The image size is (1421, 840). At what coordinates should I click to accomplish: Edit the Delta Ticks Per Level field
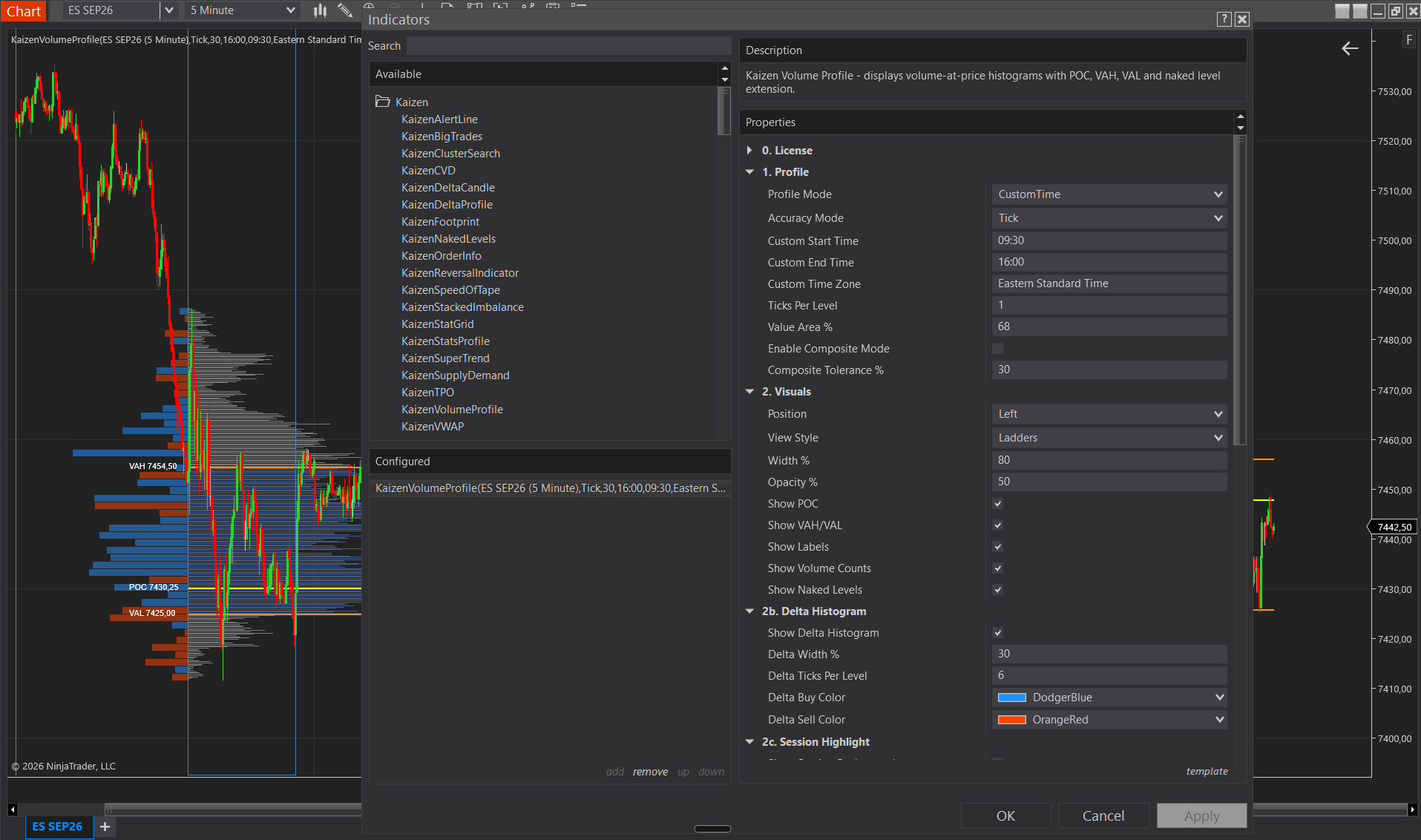[x=1109, y=675]
